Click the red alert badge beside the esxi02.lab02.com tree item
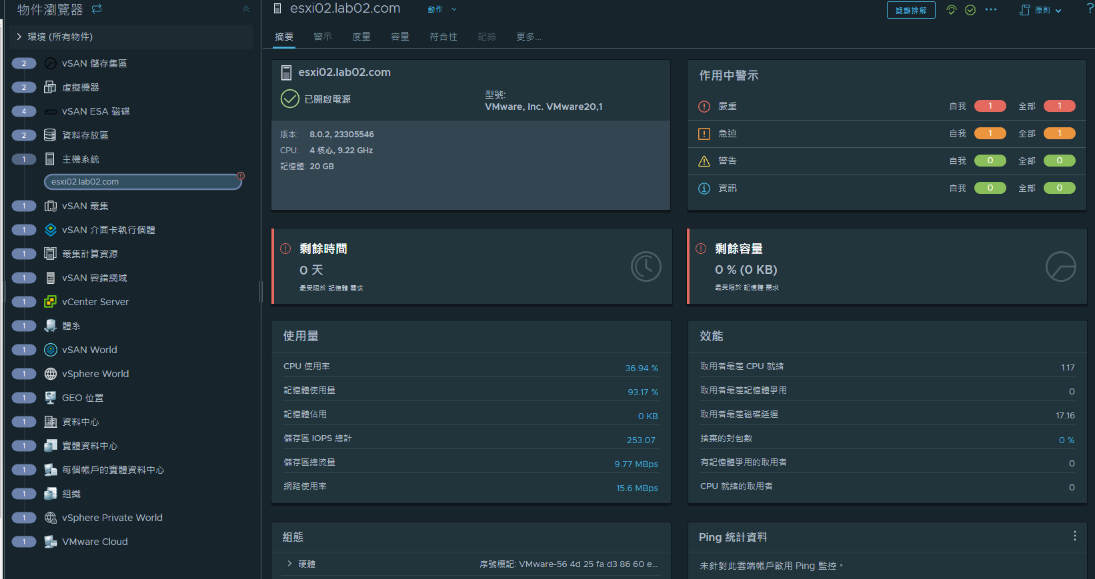1095x579 pixels. pos(241,176)
